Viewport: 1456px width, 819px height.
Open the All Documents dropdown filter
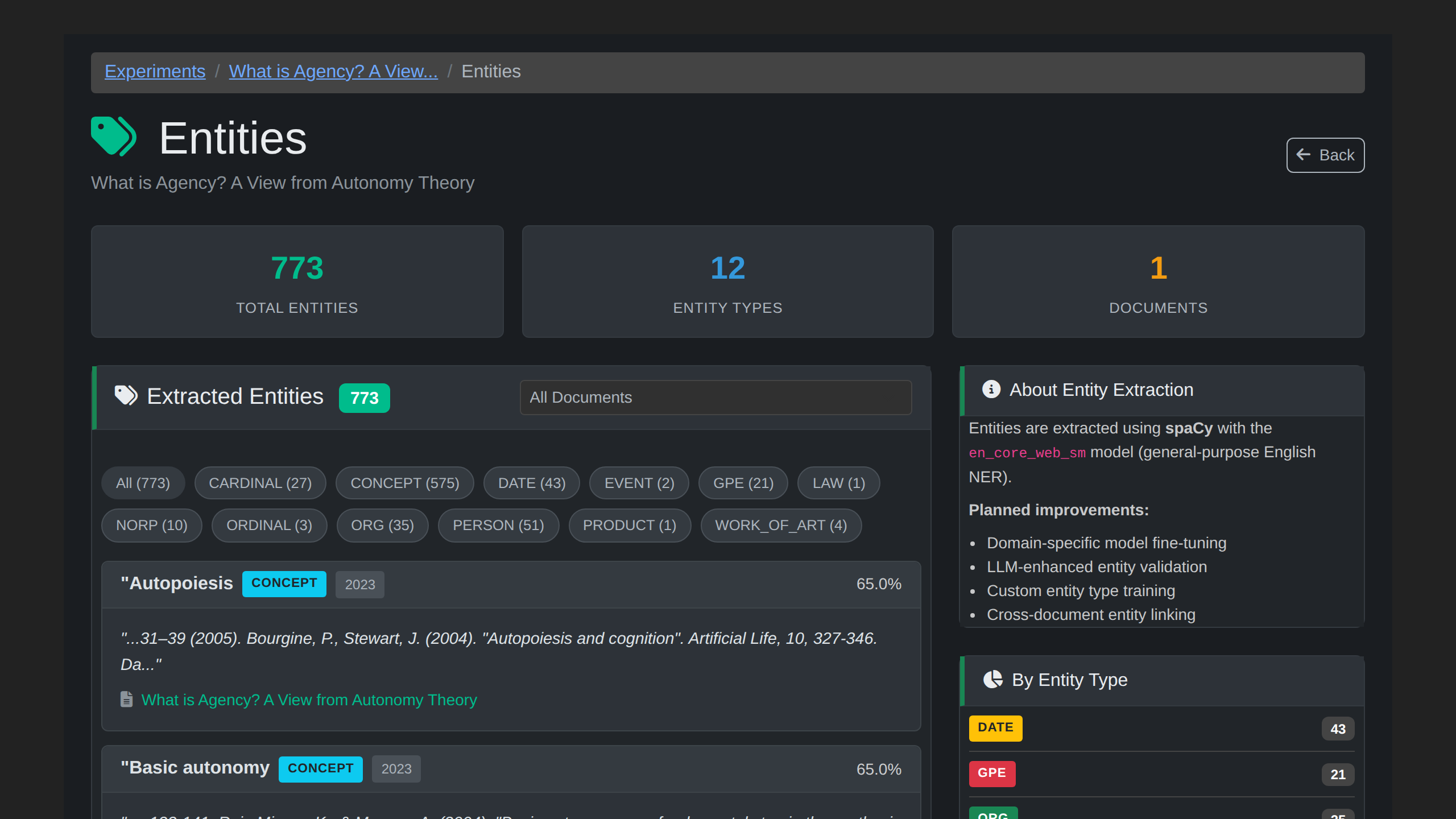click(x=715, y=397)
